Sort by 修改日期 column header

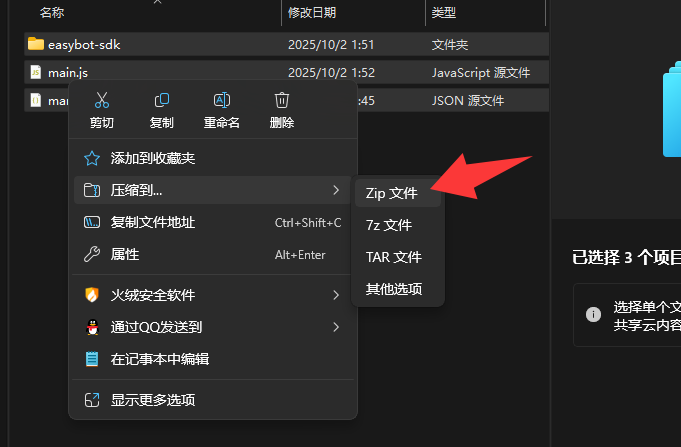312,12
